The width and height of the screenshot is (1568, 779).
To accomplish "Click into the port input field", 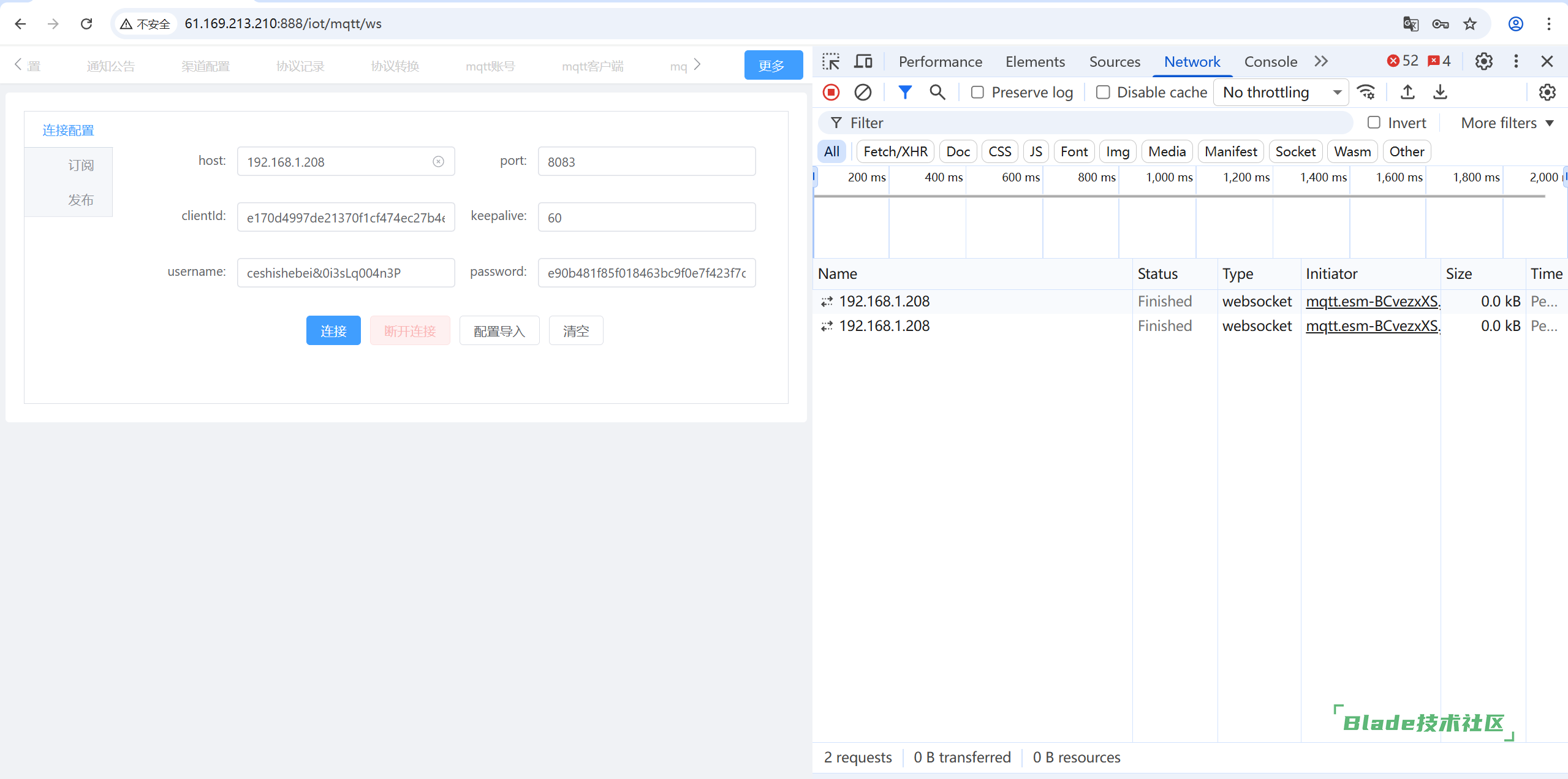I will coord(646,162).
